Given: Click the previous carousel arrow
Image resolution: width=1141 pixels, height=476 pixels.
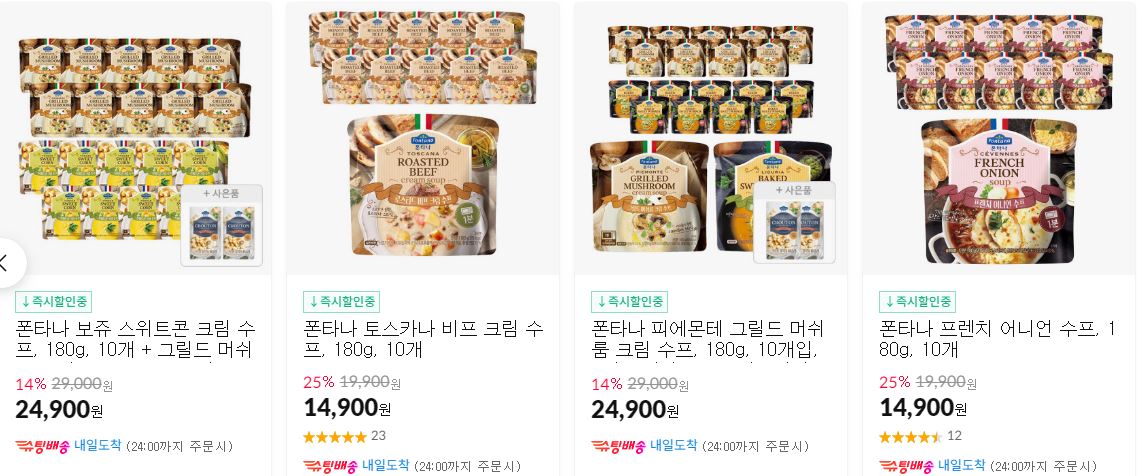Looking at the screenshot, I should 7,263.
